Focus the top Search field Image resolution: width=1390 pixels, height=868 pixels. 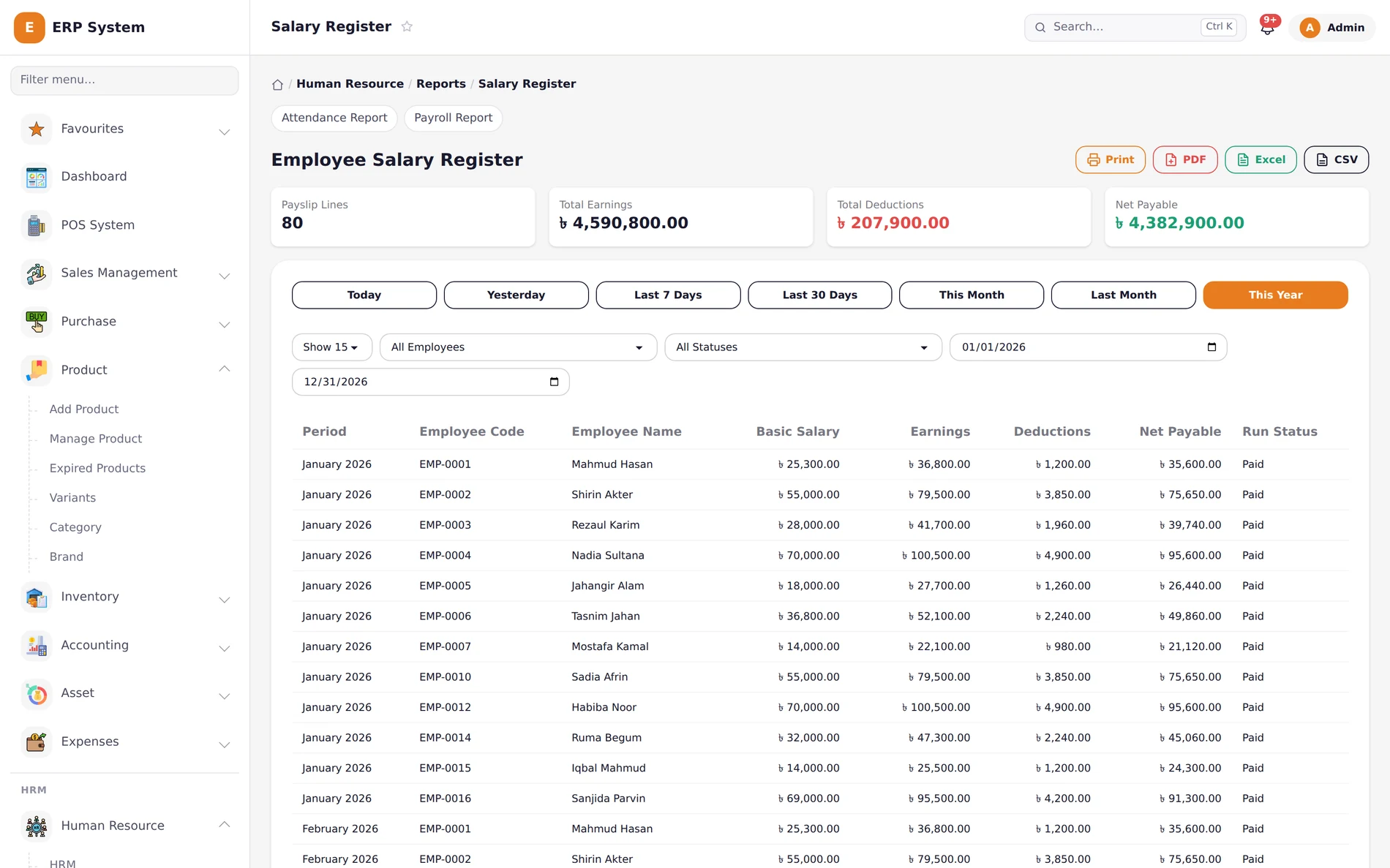pyautogui.click(x=1135, y=28)
